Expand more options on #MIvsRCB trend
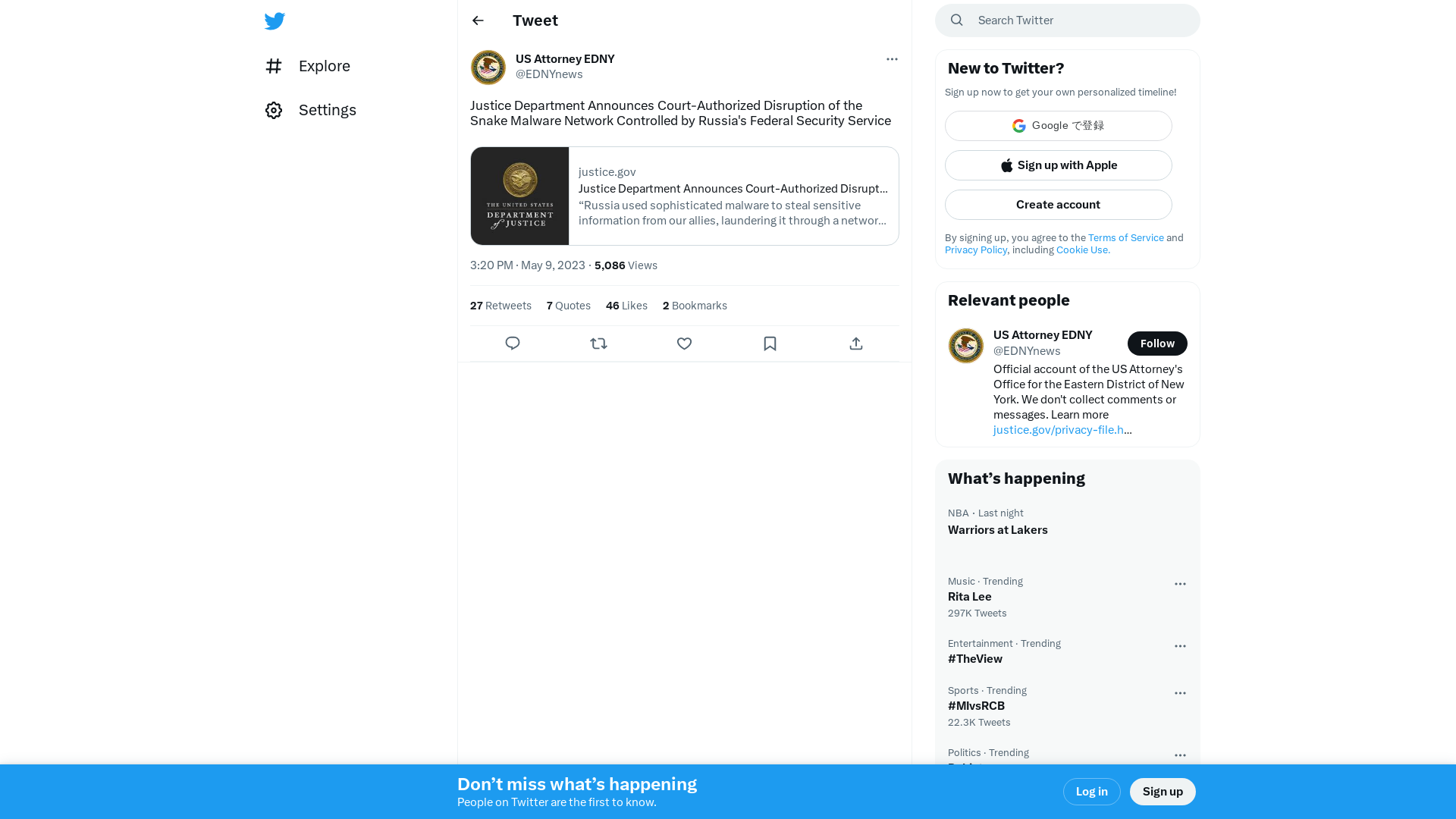The image size is (1456, 819). coord(1180,693)
